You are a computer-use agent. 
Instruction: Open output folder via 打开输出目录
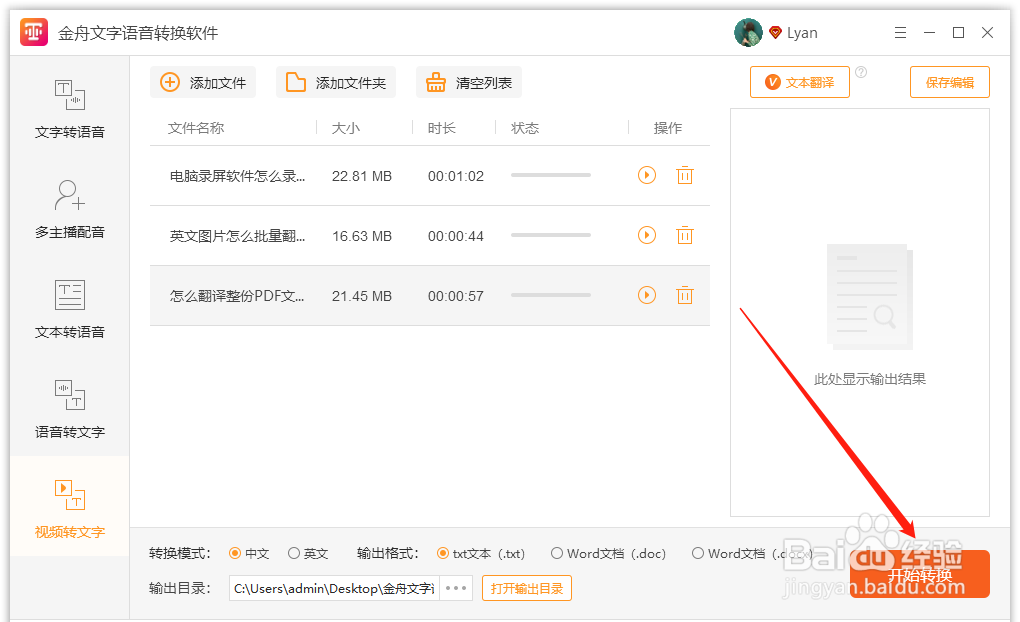point(526,588)
